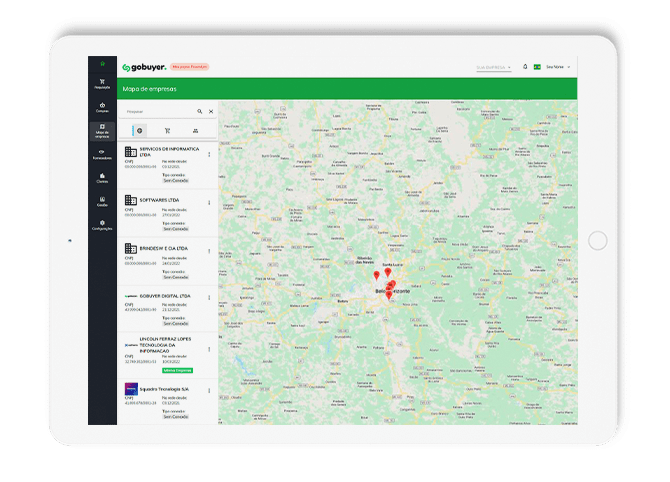Image resolution: width=670 pixels, height=482 pixels.
Task: Select the shopping cart filter tab
Action: click(x=167, y=131)
